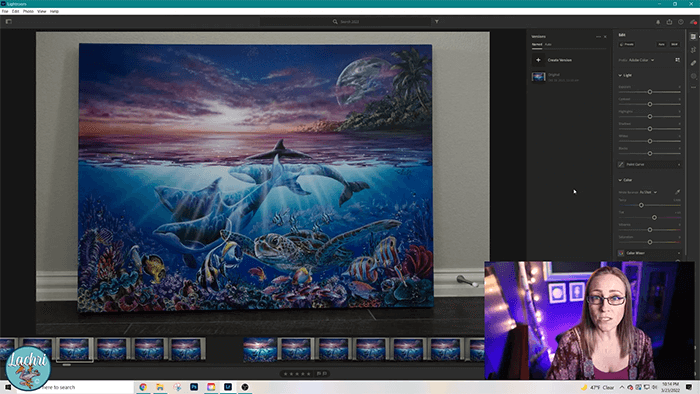Open the filter funnel icon beside search
Viewport: 700px width, 394px height.
pos(437,21)
